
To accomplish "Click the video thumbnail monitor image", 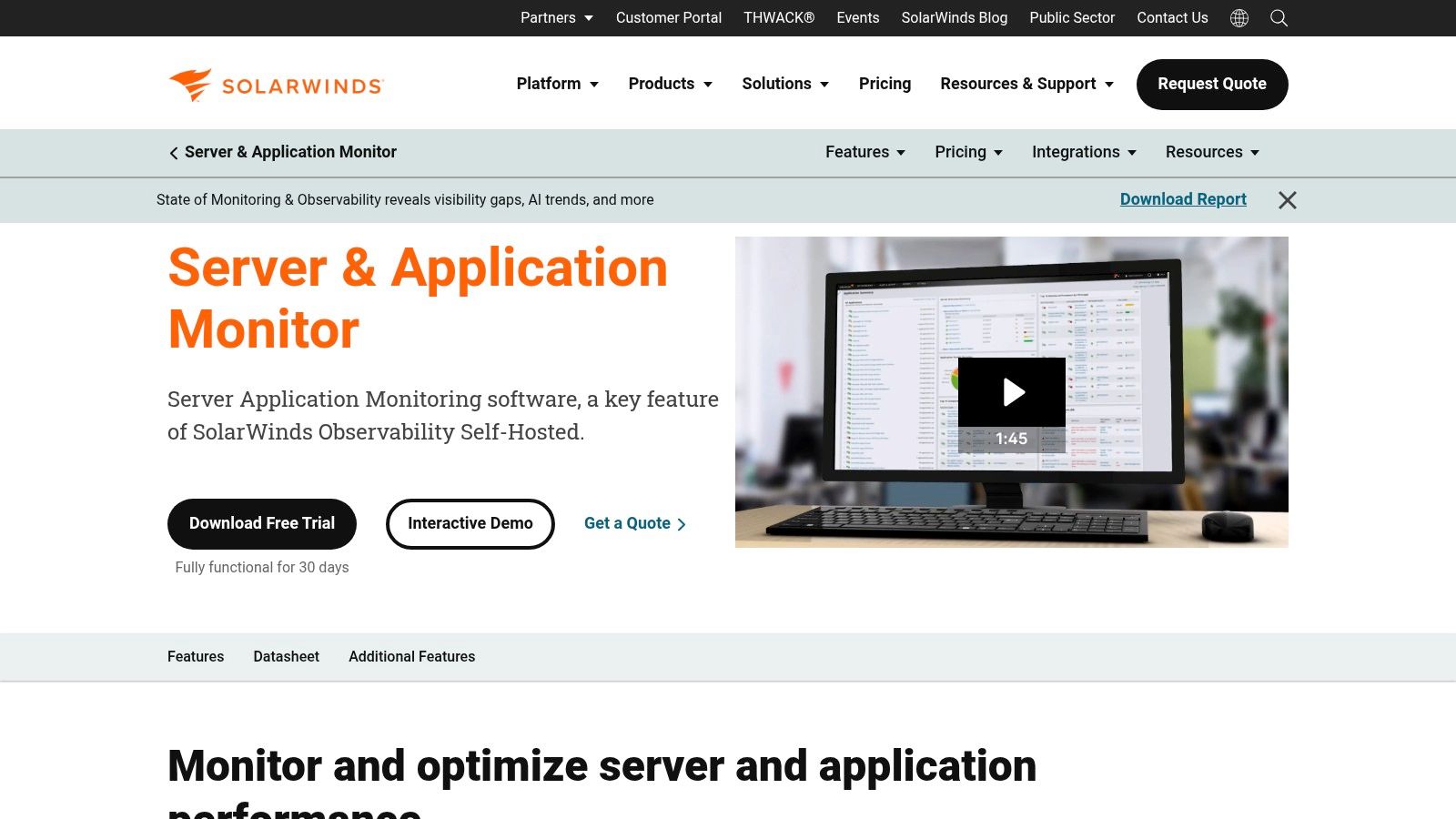I will point(1012,392).
